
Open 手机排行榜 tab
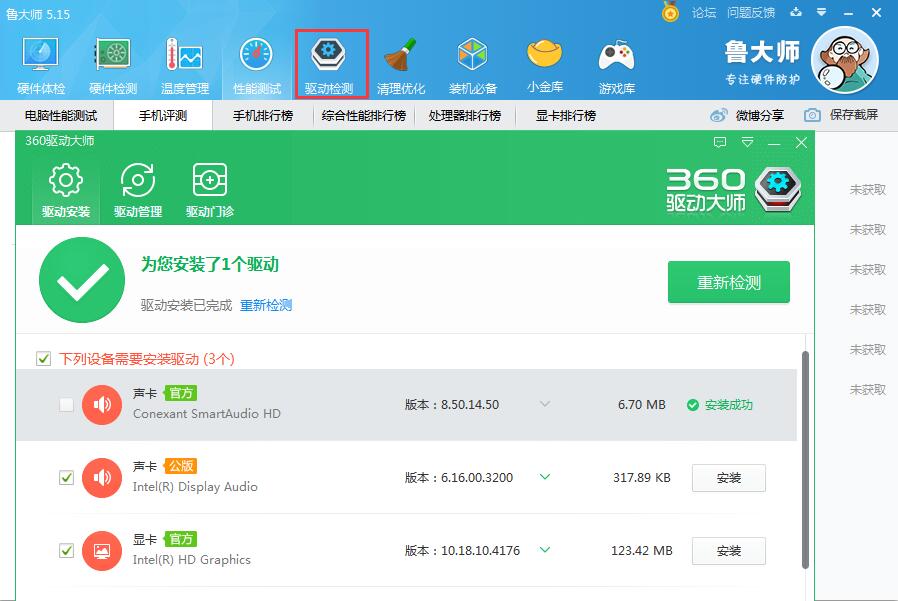point(263,116)
